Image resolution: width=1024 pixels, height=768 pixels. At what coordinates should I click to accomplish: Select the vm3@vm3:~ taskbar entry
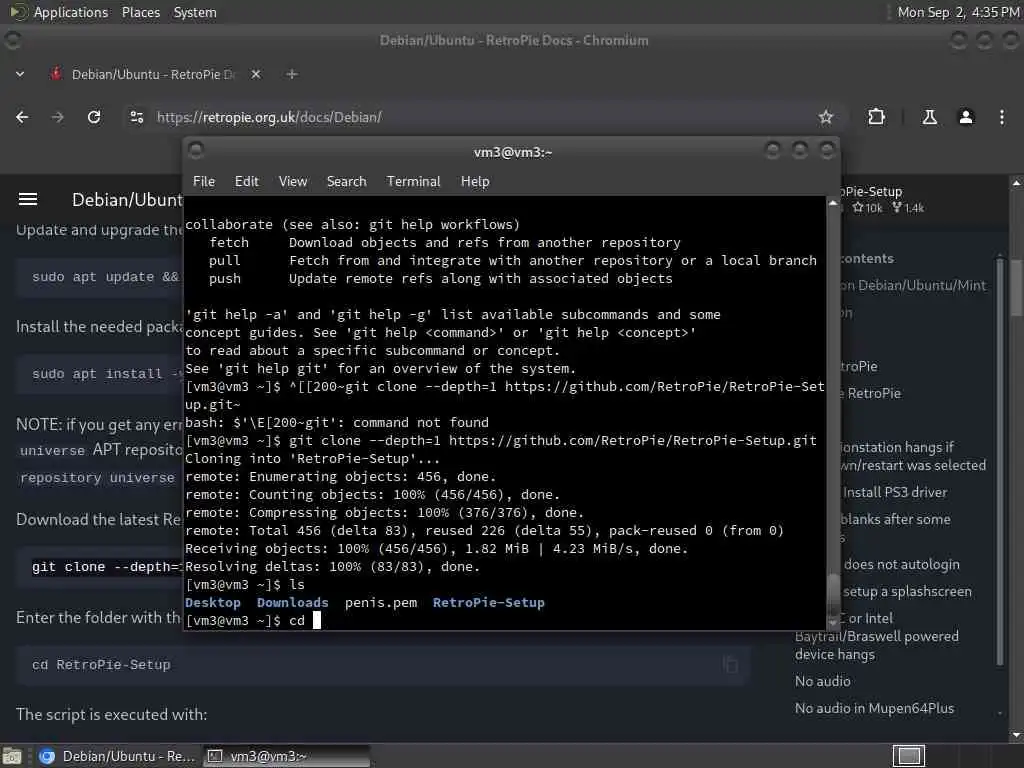pos(286,756)
